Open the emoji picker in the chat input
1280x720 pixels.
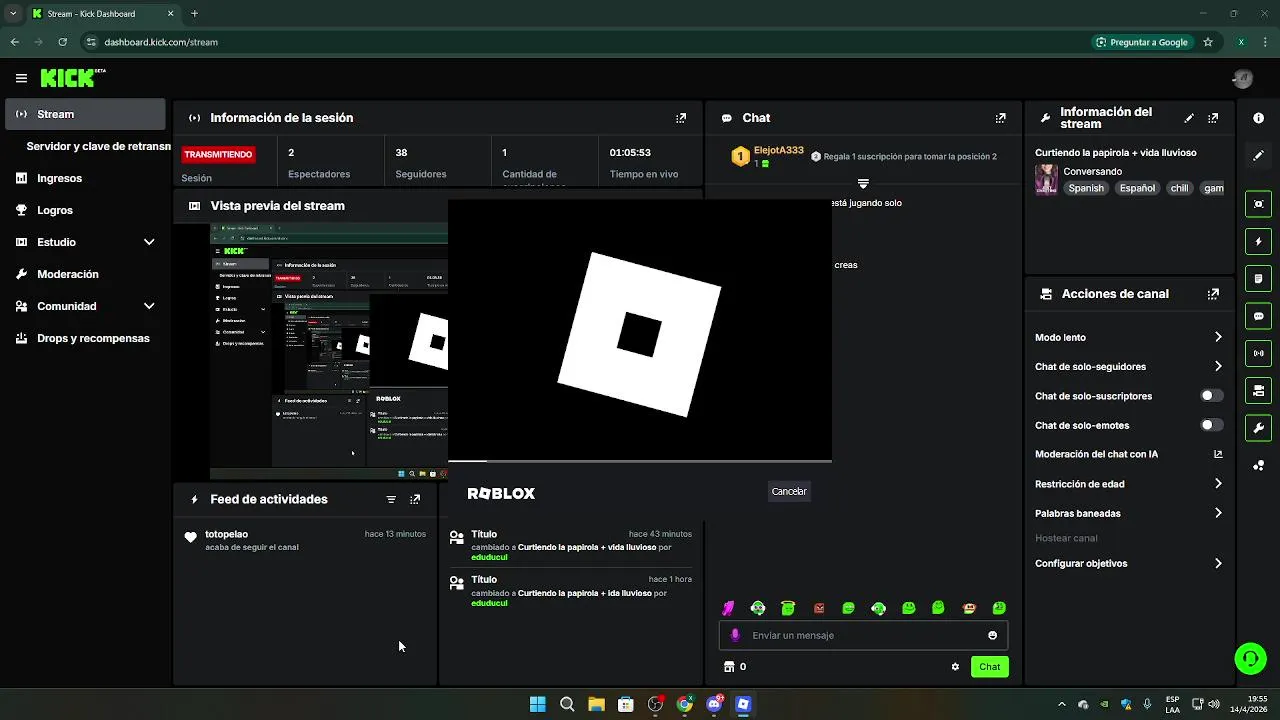tap(992, 635)
